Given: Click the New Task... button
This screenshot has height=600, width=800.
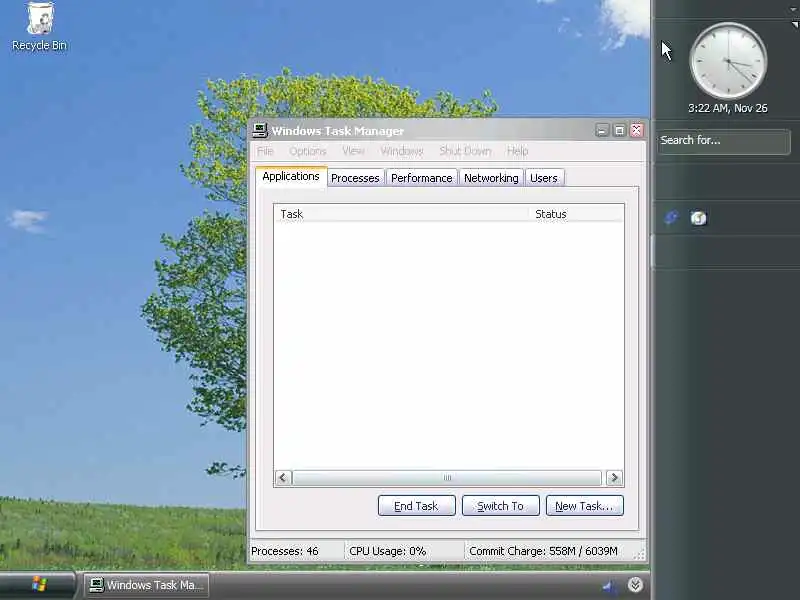Looking at the screenshot, I should (x=585, y=506).
